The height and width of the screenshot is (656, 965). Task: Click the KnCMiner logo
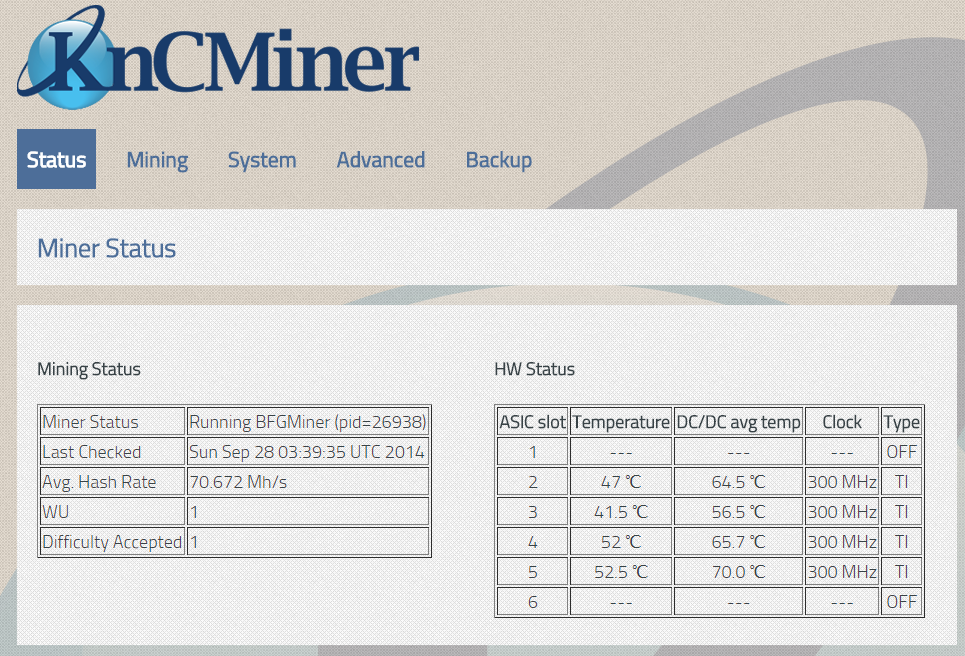click(218, 57)
